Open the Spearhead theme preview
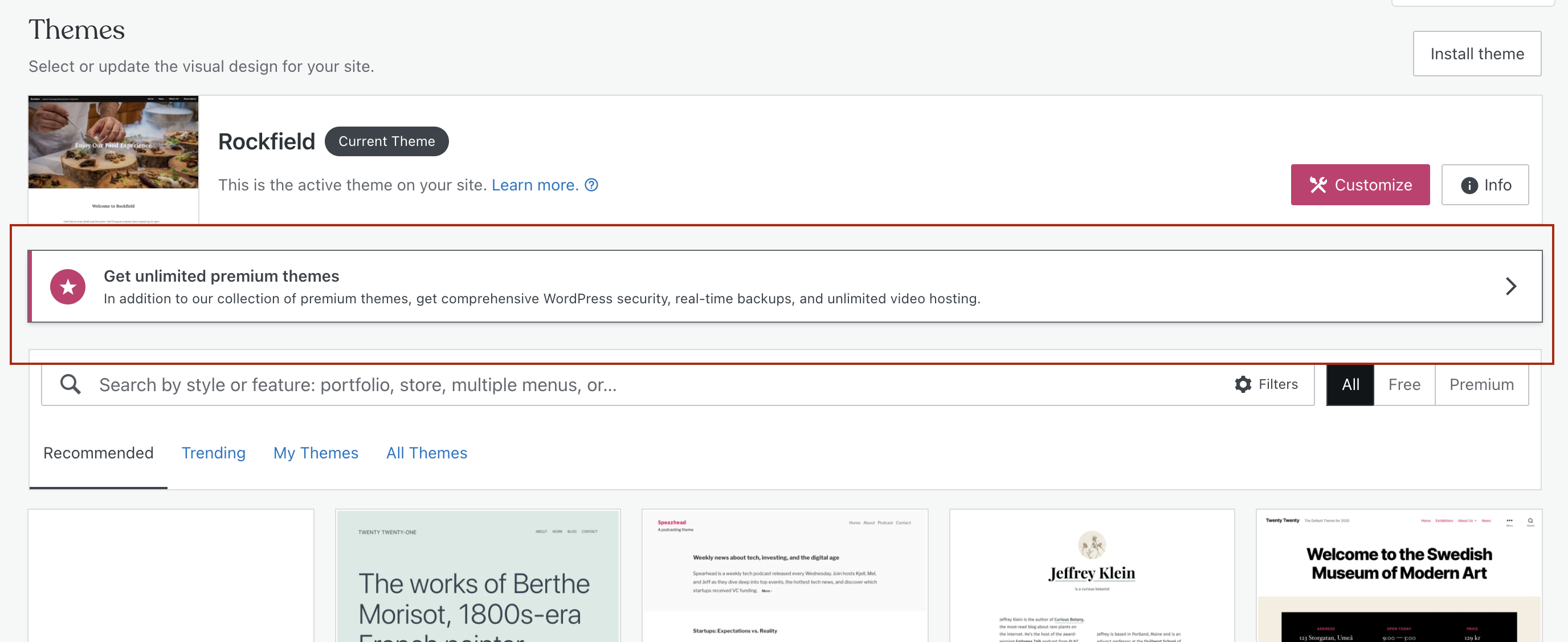The image size is (1568, 642). [x=785, y=576]
